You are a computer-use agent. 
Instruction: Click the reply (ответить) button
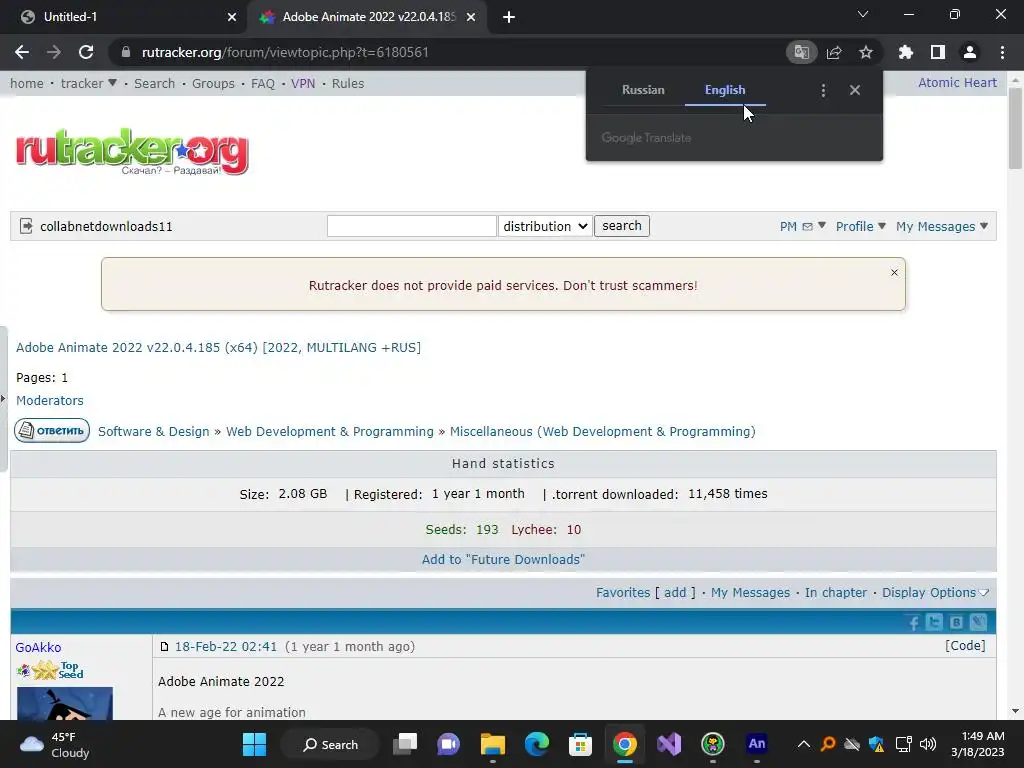coord(52,430)
